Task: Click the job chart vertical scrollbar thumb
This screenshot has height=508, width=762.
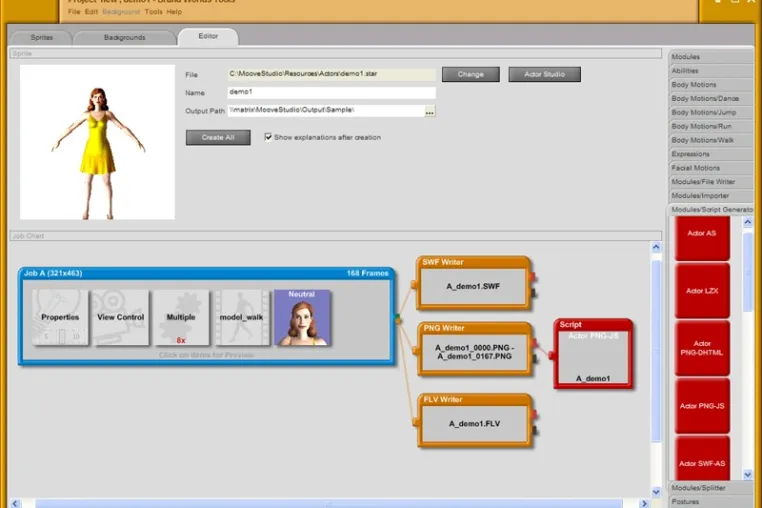Action: [x=656, y=351]
